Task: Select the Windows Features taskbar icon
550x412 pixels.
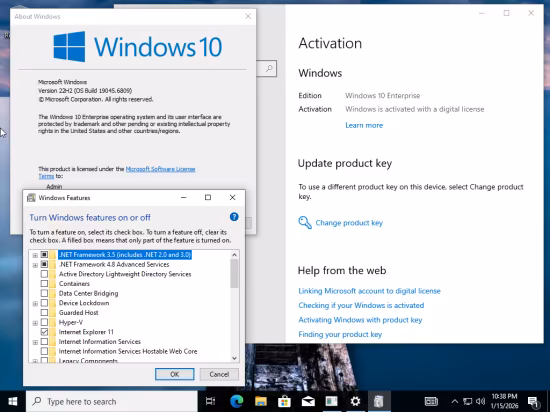Action: point(378,401)
